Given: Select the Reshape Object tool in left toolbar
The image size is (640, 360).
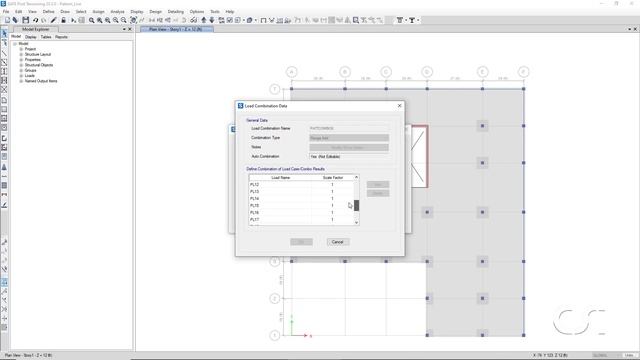Looking at the screenshot, I should (x=4, y=43).
